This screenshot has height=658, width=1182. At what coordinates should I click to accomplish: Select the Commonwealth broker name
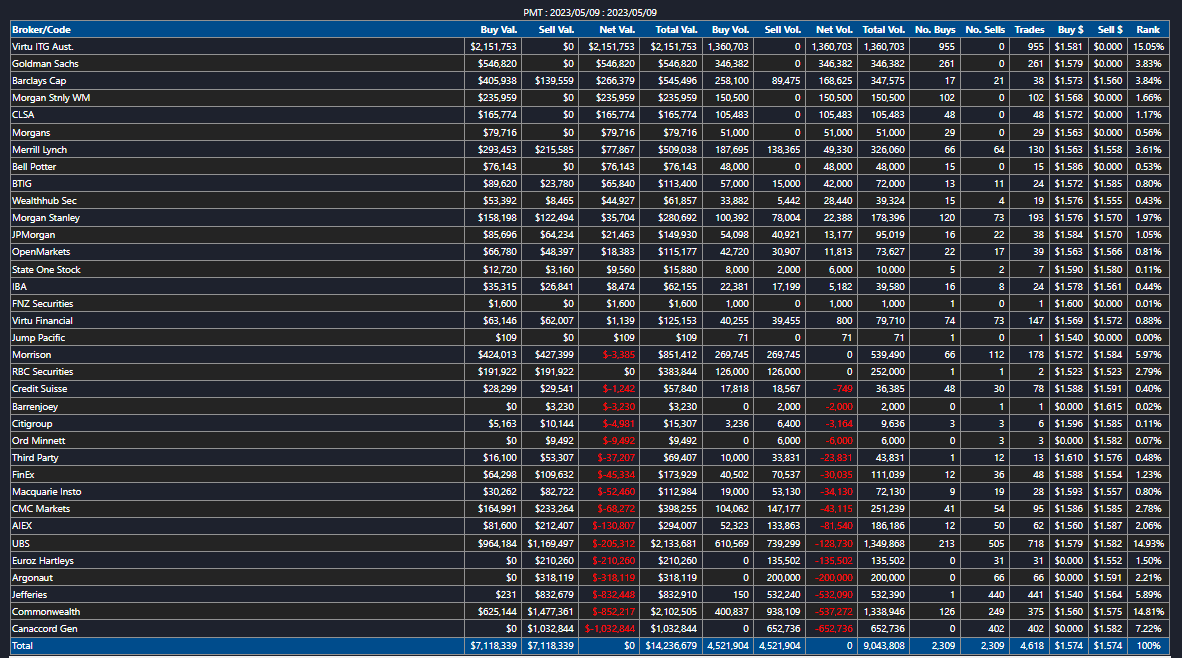click(46, 612)
